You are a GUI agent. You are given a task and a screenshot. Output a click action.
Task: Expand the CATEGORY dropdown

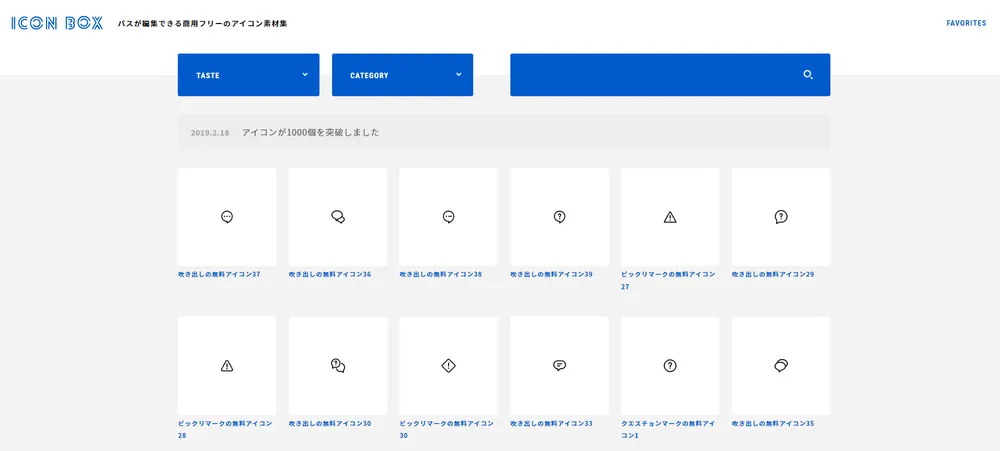coord(402,75)
